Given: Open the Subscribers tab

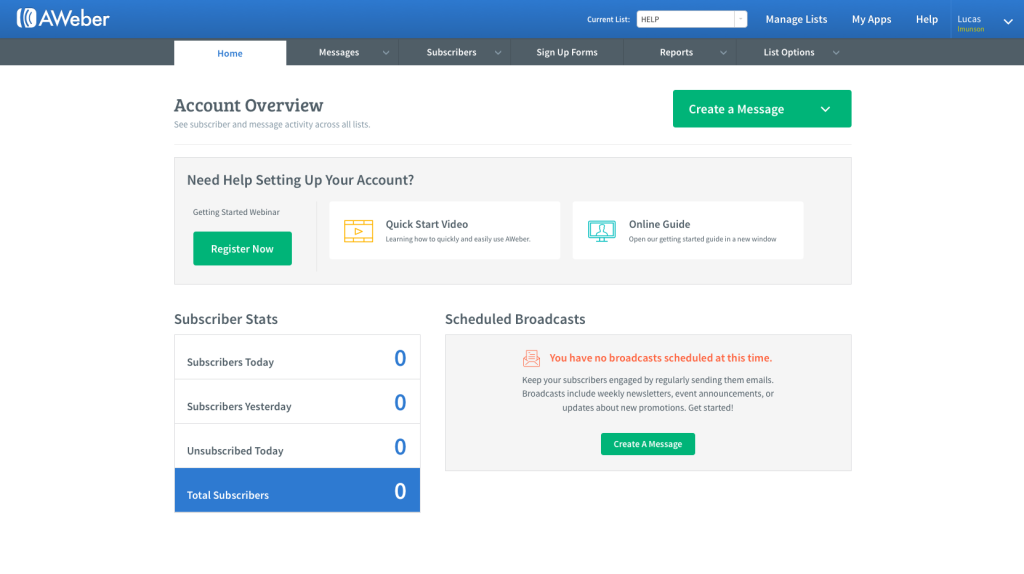Looking at the screenshot, I should coord(451,52).
